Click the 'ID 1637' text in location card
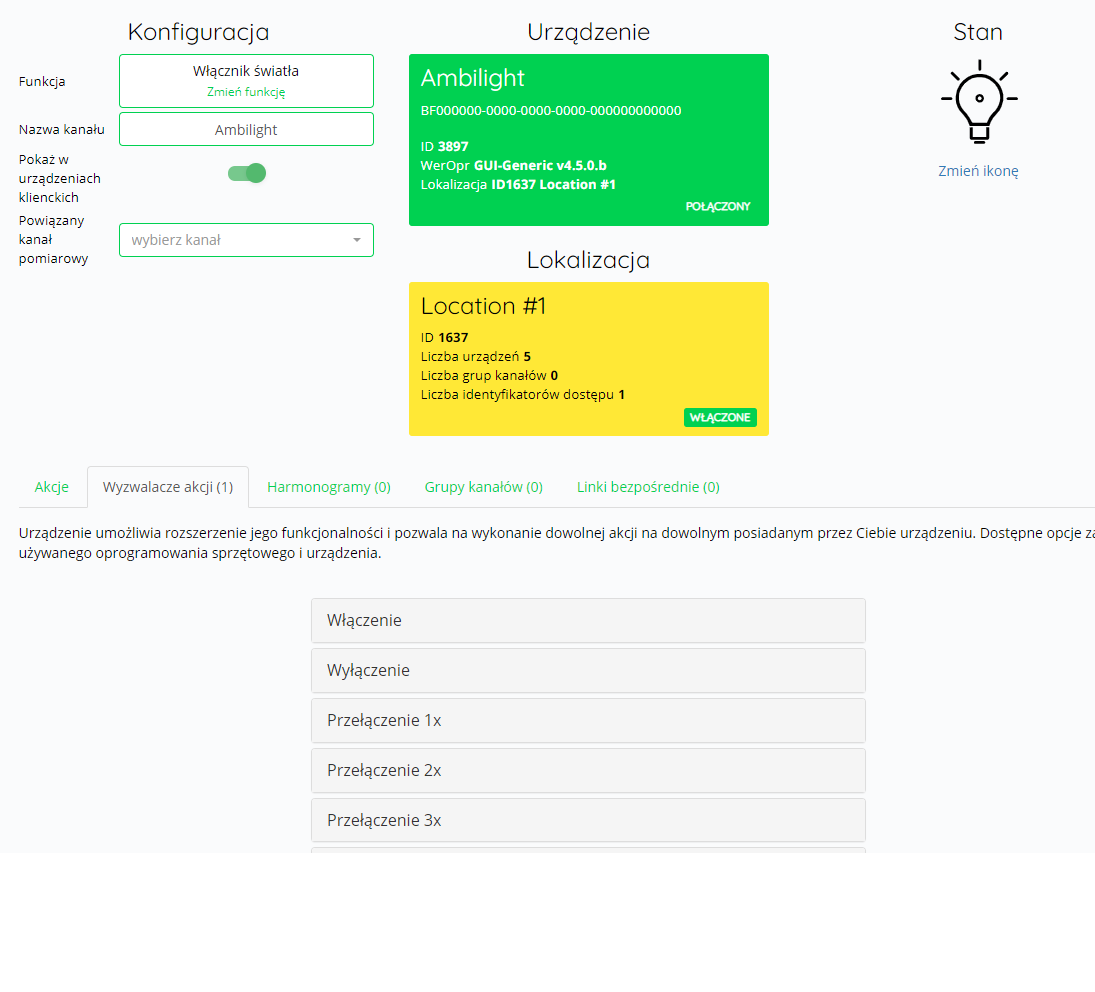Image resolution: width=1095 pixels, height=992 pixels. [x=444, y=338]
